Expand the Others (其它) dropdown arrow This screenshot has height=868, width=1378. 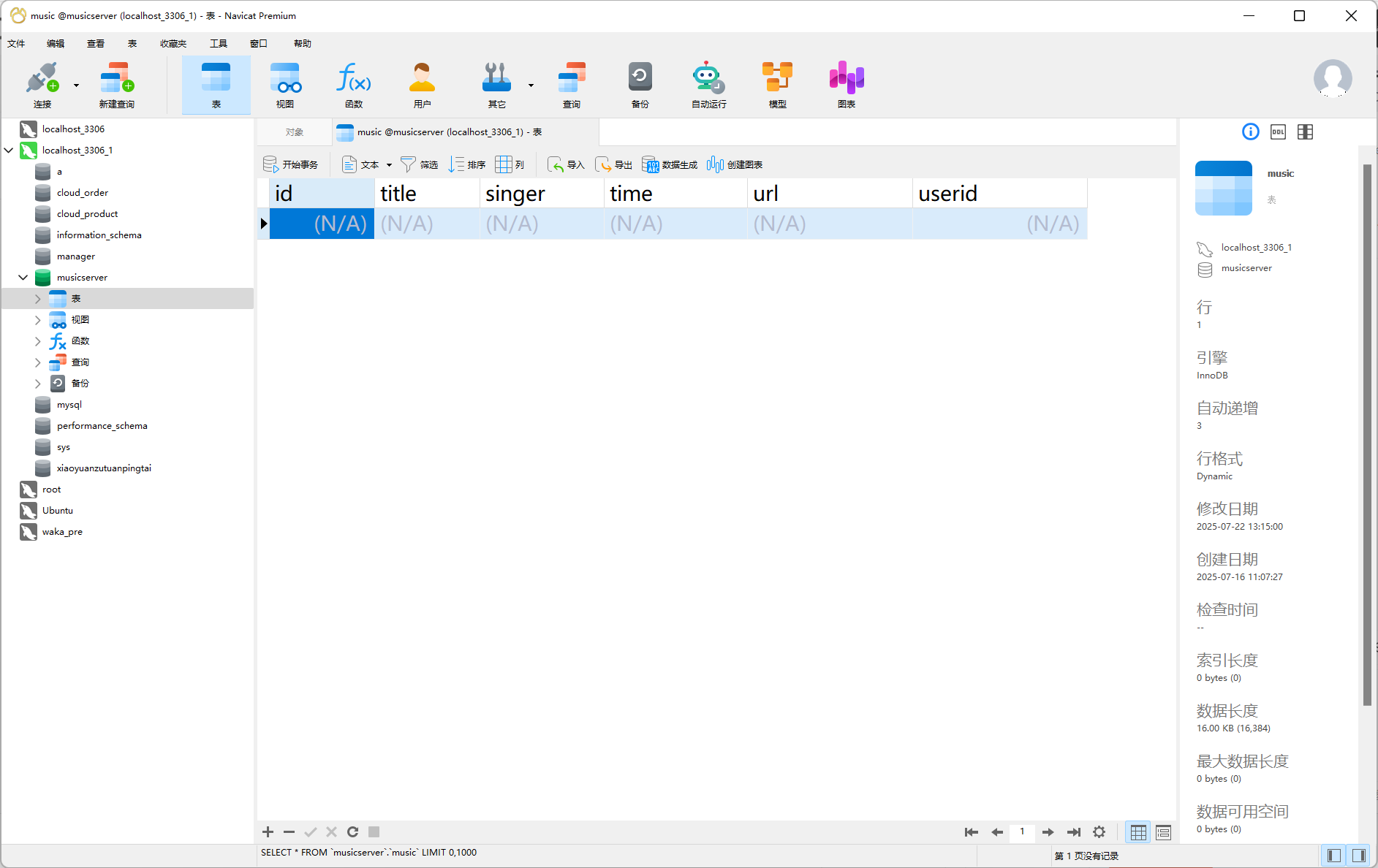(531, 85)
